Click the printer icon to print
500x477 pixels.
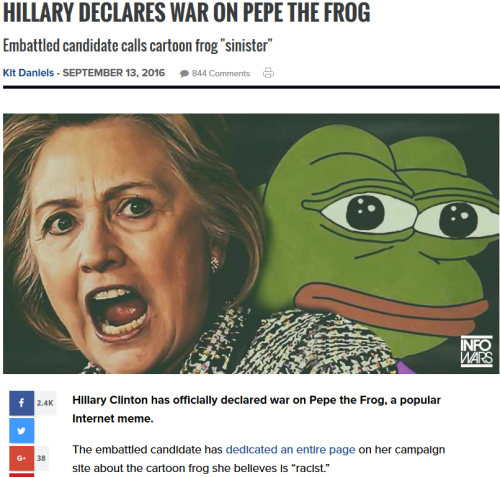(268, 73)
